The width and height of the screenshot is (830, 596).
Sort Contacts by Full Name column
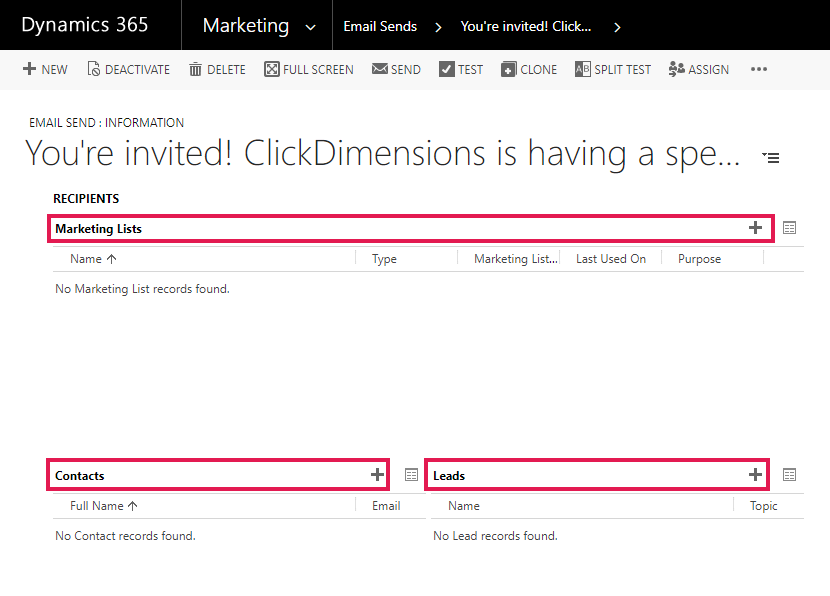(x=104, y=505)
